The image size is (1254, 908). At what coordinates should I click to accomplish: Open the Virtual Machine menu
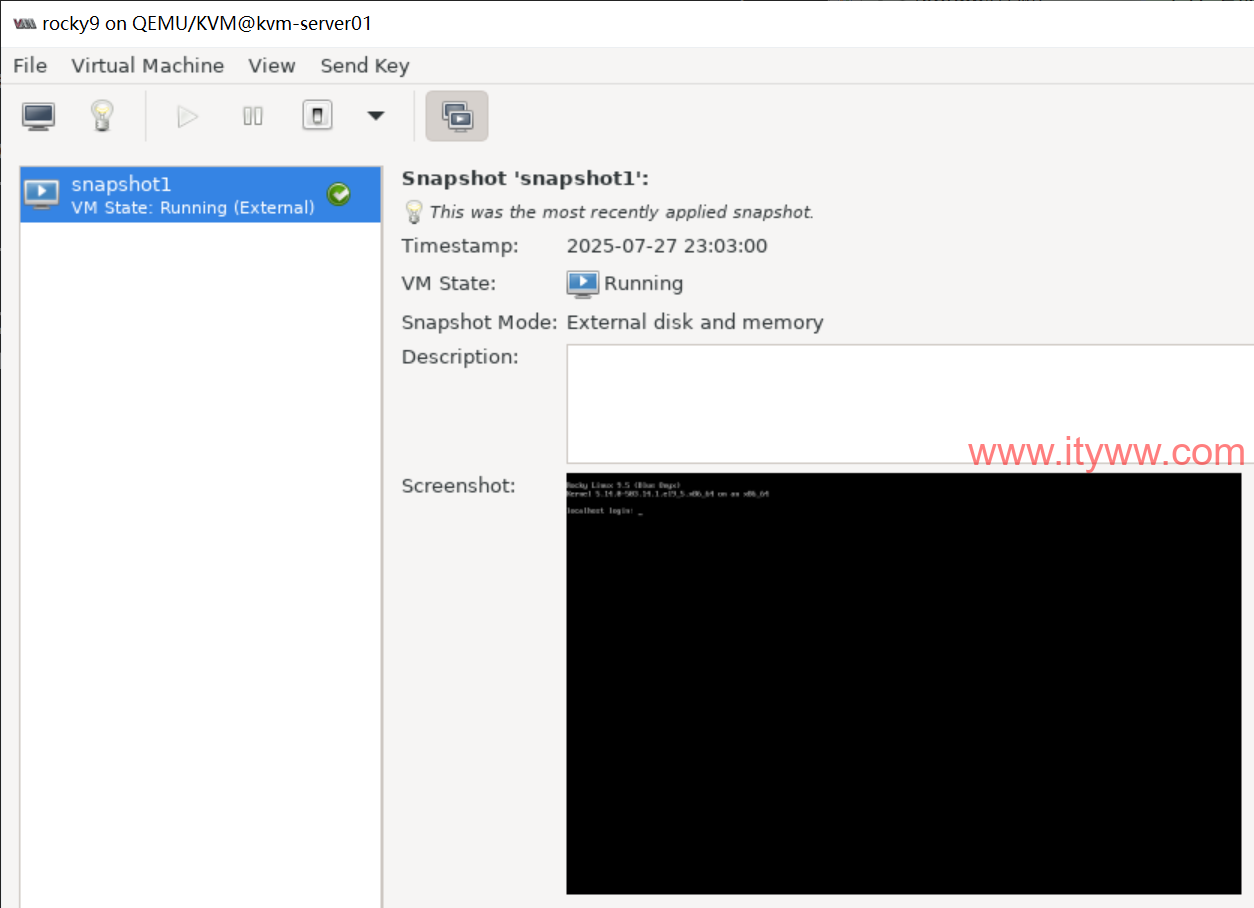pyautogui.click(x=148, y=66)
